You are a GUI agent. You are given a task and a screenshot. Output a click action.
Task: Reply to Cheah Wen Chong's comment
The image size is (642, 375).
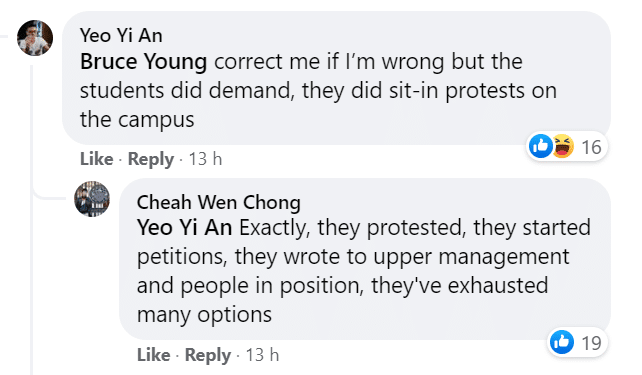[208, 355]
